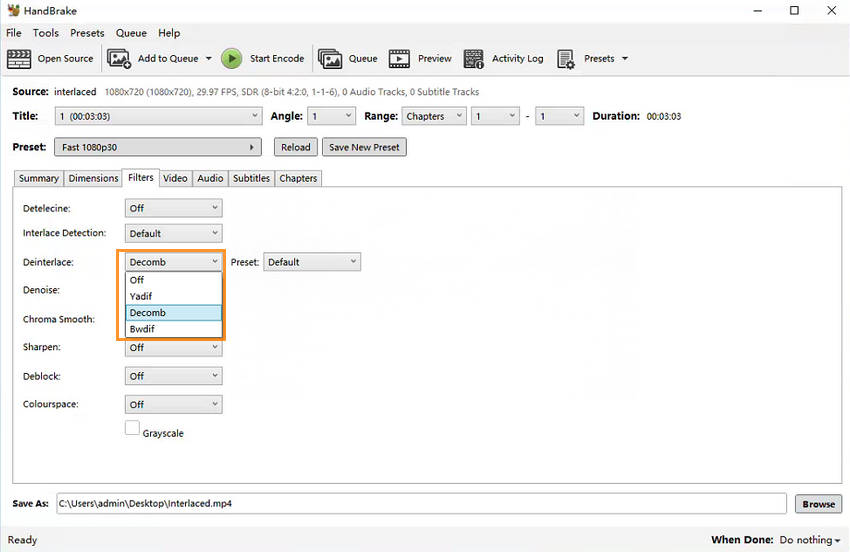The height and width of the screenshot is (552, 850).
Task: Switch to the Audio tab
Action: (x=210, y=178)
